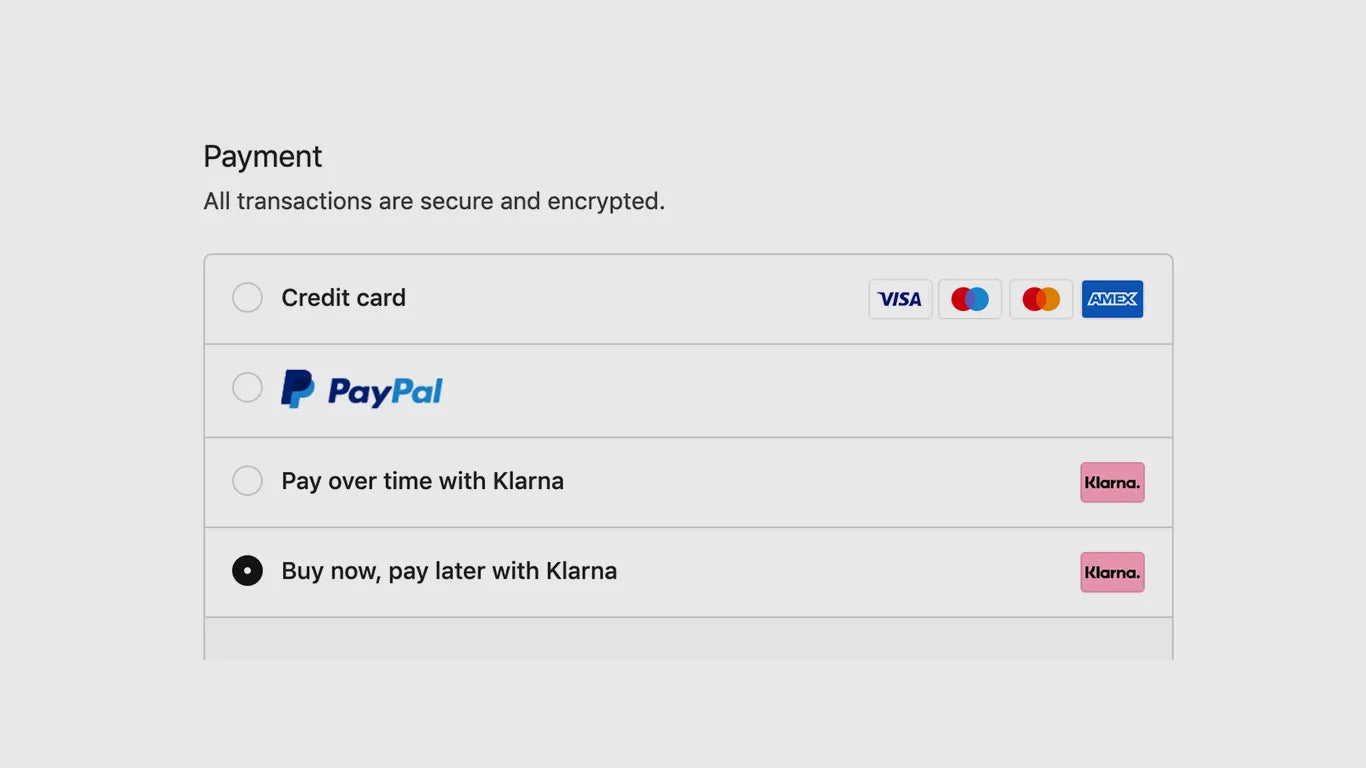Click the Payment section heading

point(263,157)
